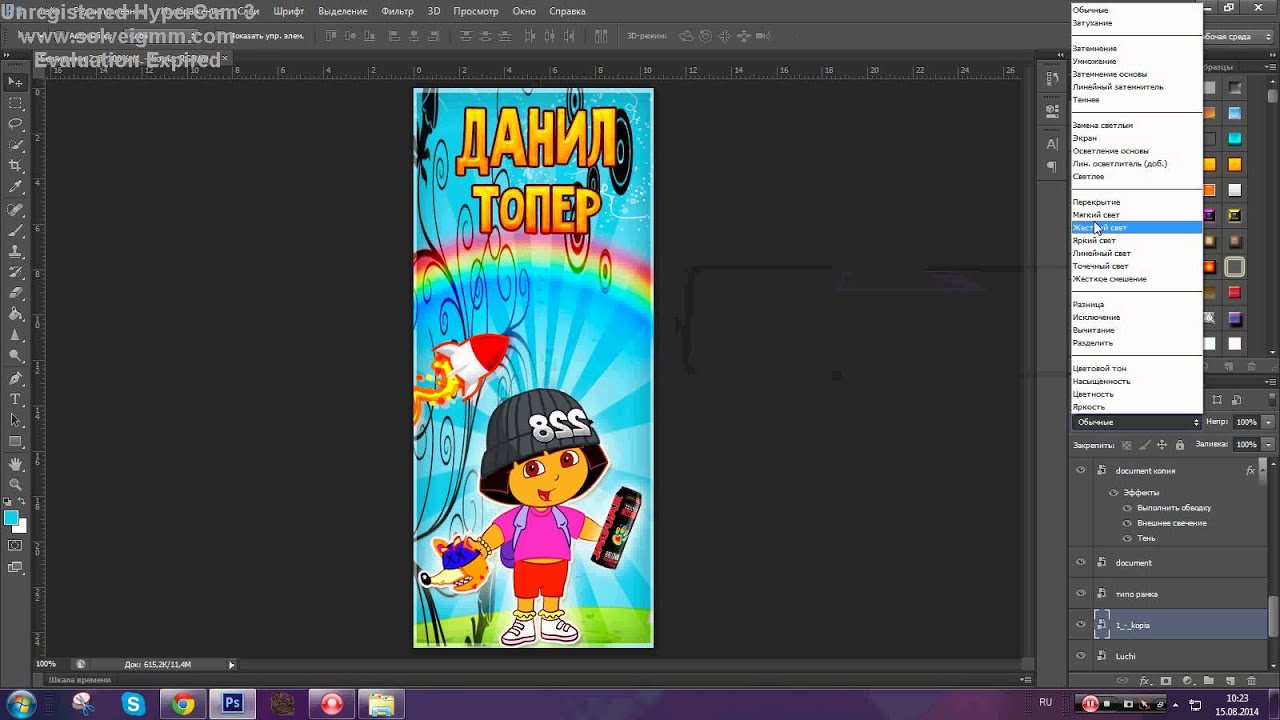Image resolution: width=1280 pixels, height=720 pixels.
Task: Open the Просмотр menu
Action: click(476, 11)
